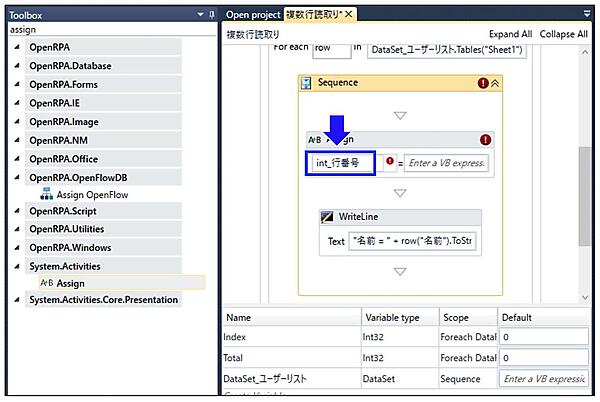Switch to the Open project tab

point(252,14)
